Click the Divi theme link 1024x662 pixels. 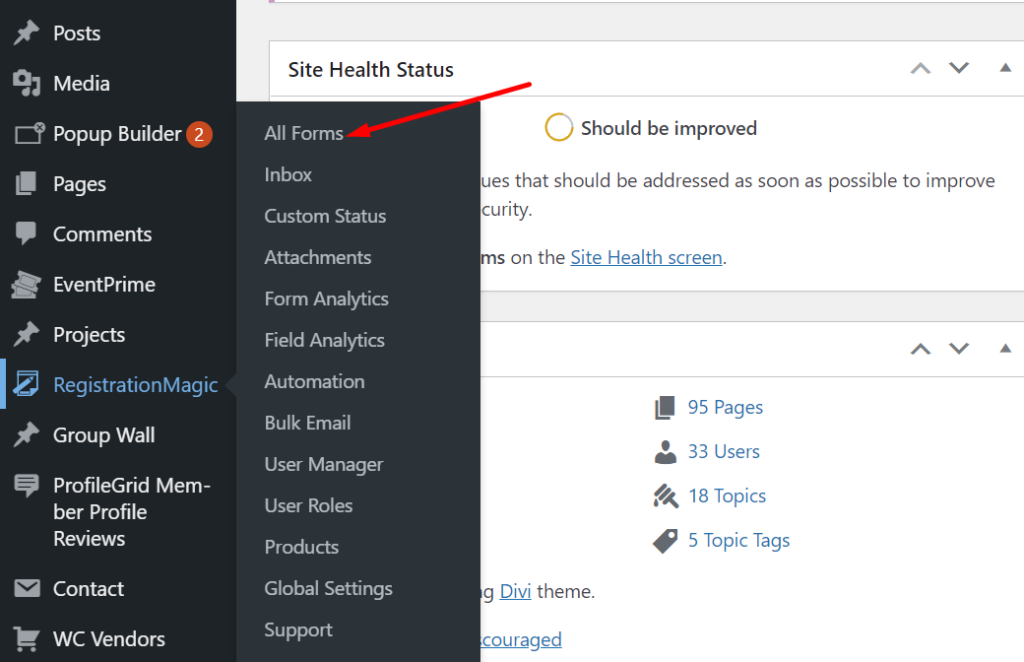click(x=515, y=591)
